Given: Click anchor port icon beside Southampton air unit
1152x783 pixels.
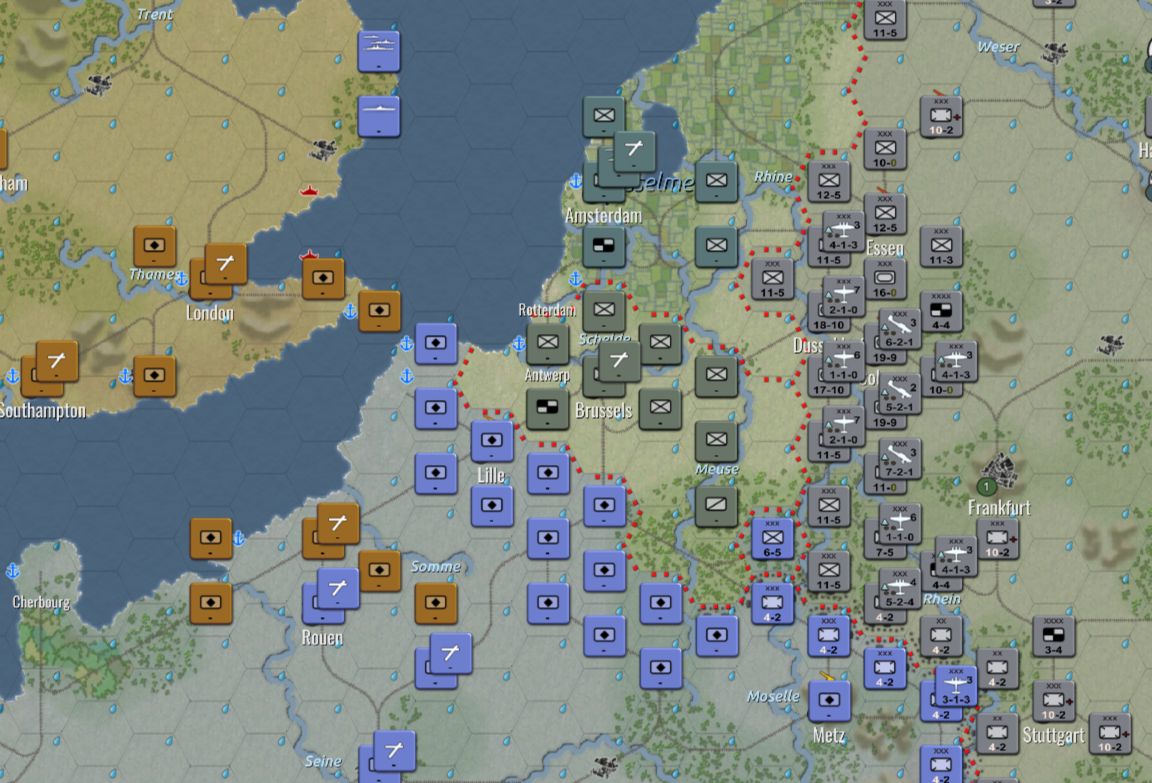Looking at the screenshot, I should tap(12, 376).
